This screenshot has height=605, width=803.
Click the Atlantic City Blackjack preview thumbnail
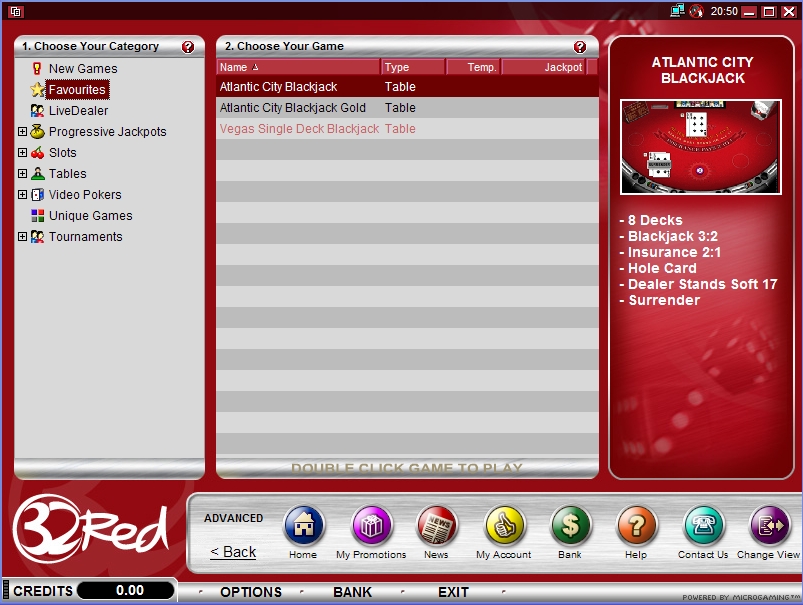tap(701, 147)
